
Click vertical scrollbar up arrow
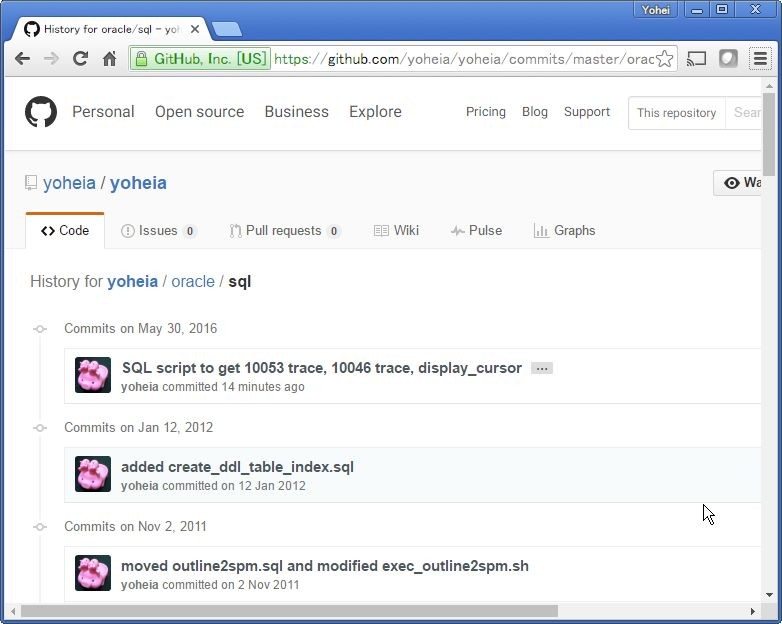(769, 86)
